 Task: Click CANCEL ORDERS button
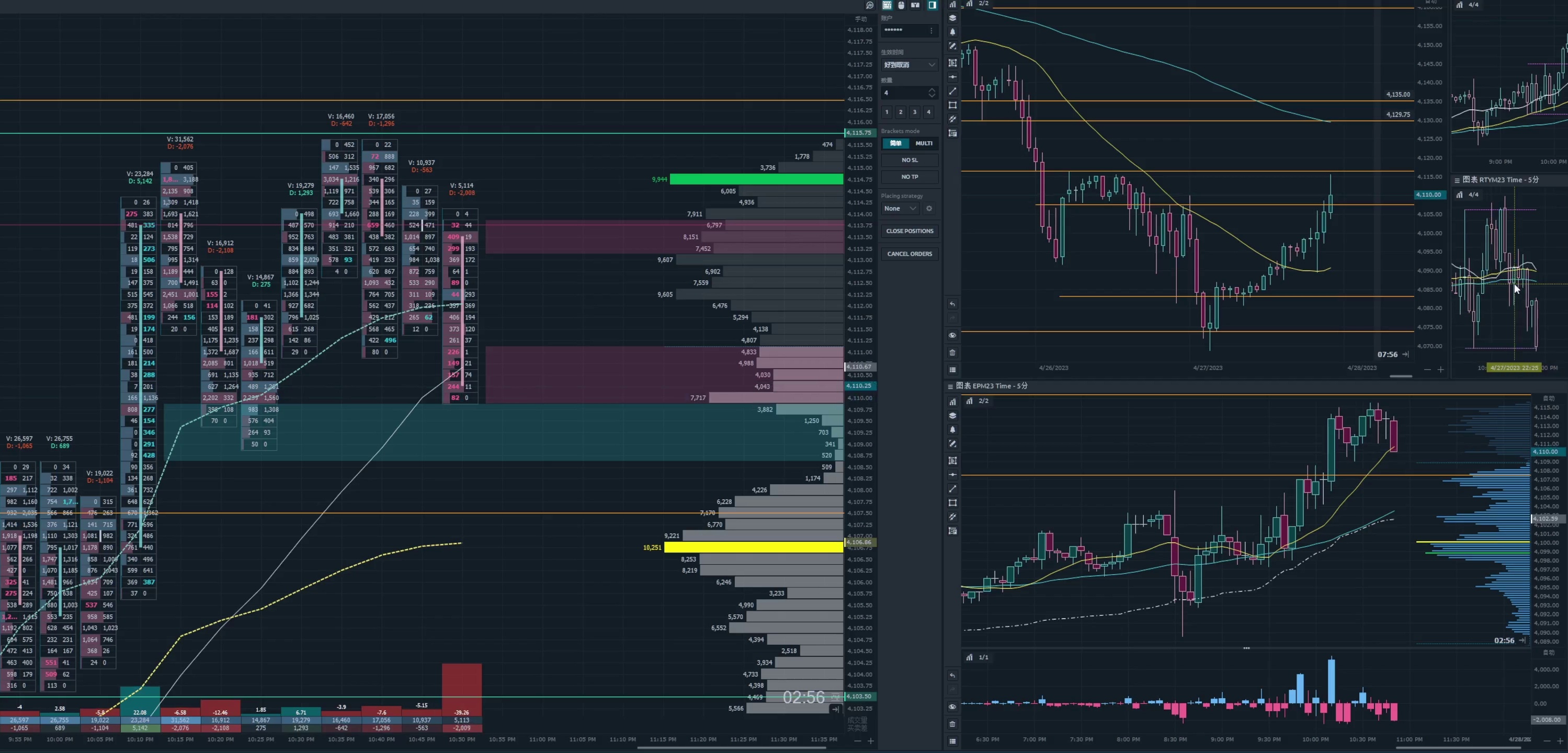point(910,254)
